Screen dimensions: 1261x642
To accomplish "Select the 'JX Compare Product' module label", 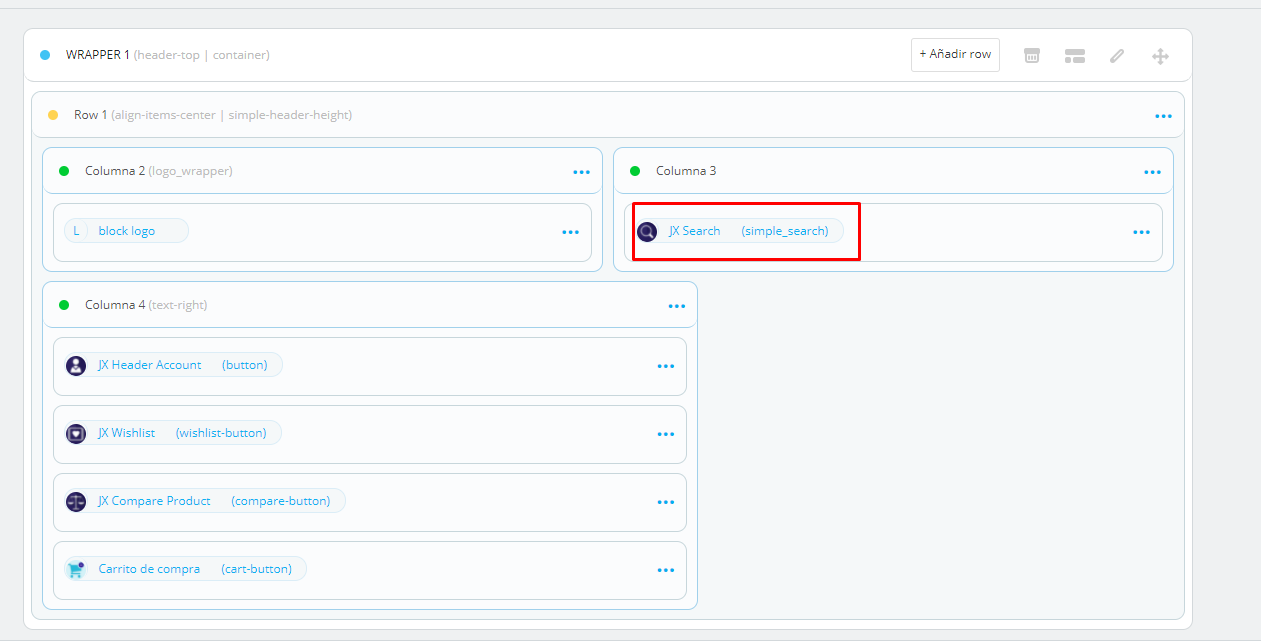I will [155, 501].
